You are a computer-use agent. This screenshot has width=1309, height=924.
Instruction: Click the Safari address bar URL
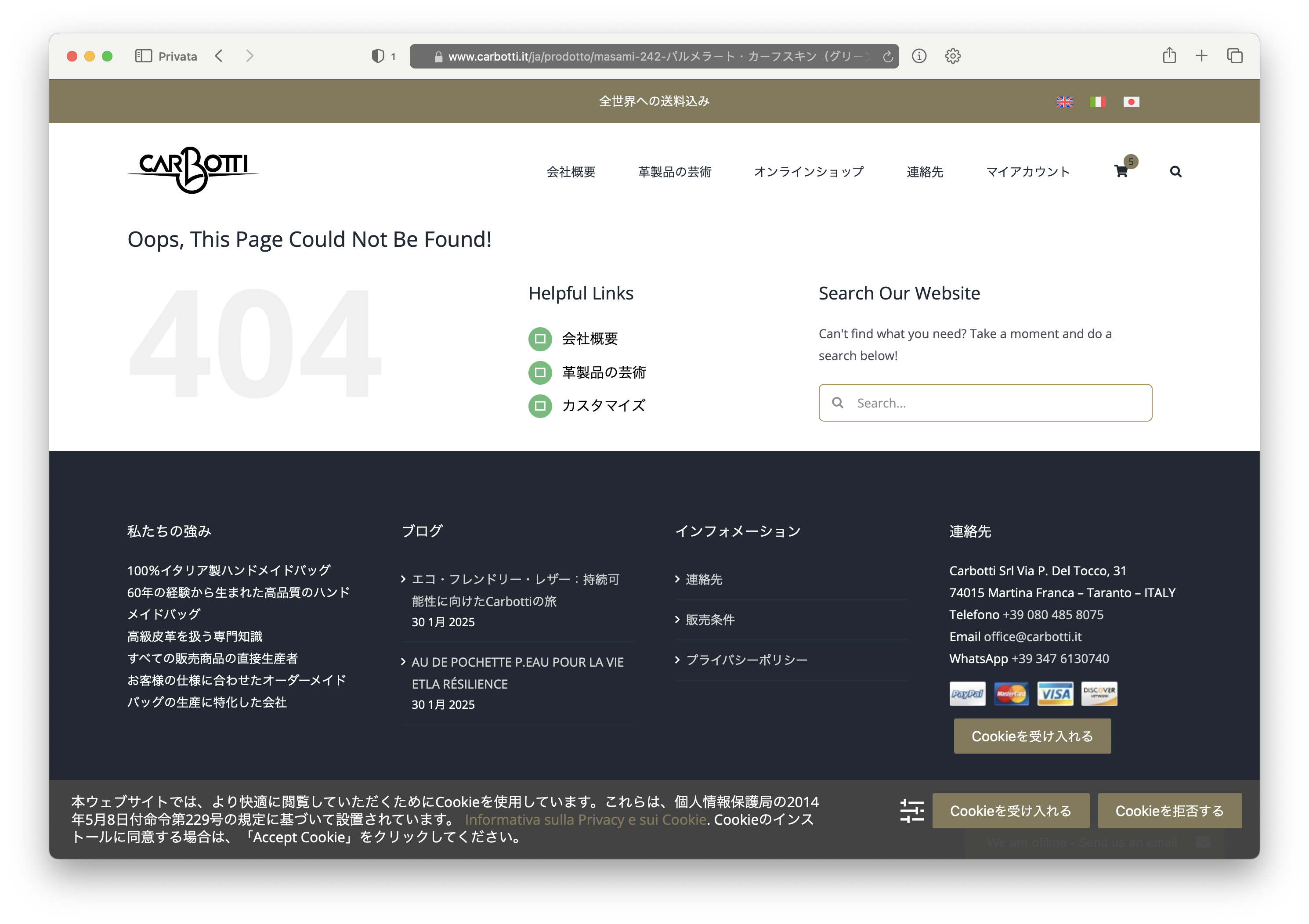point(654,56)
